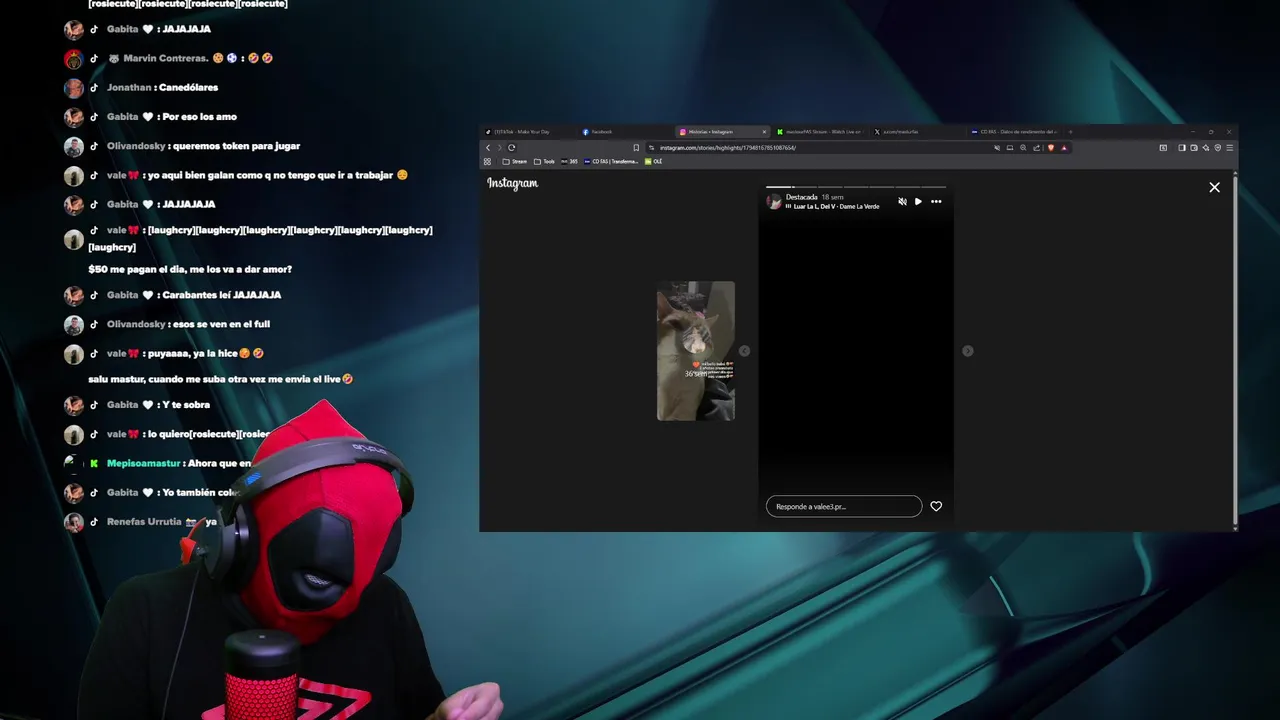Image resolution: width=1280 pixels, height=720 pixels.
Task: Click the story progress bar at top
Action: (x=856, y=187)
